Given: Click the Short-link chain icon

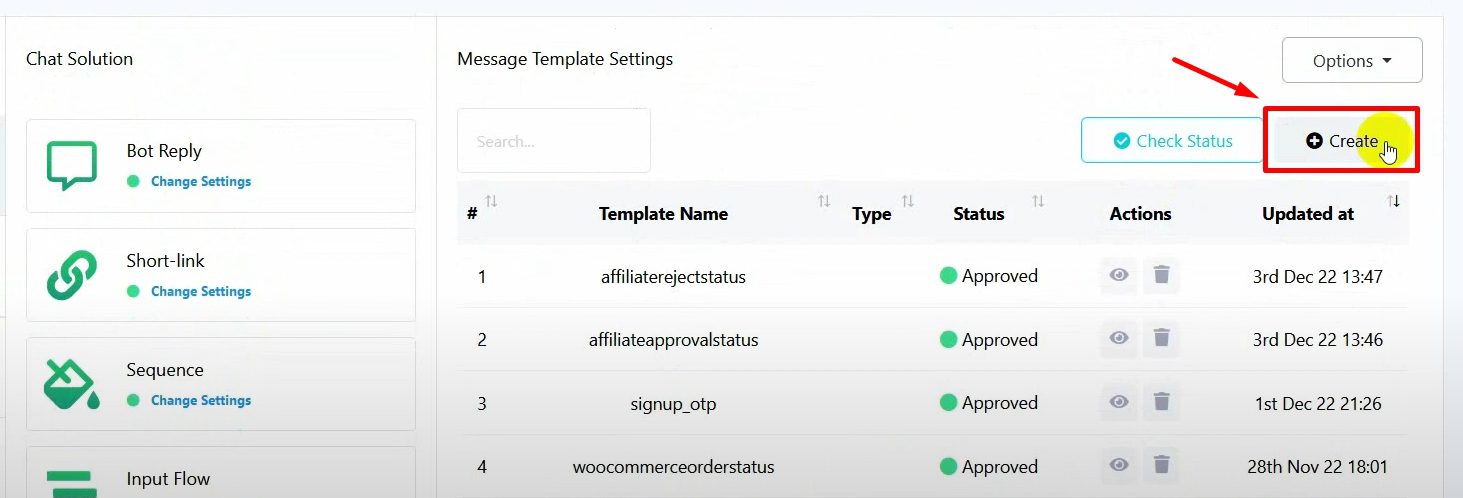Looking at the screenshot, I should click(71, 275).
